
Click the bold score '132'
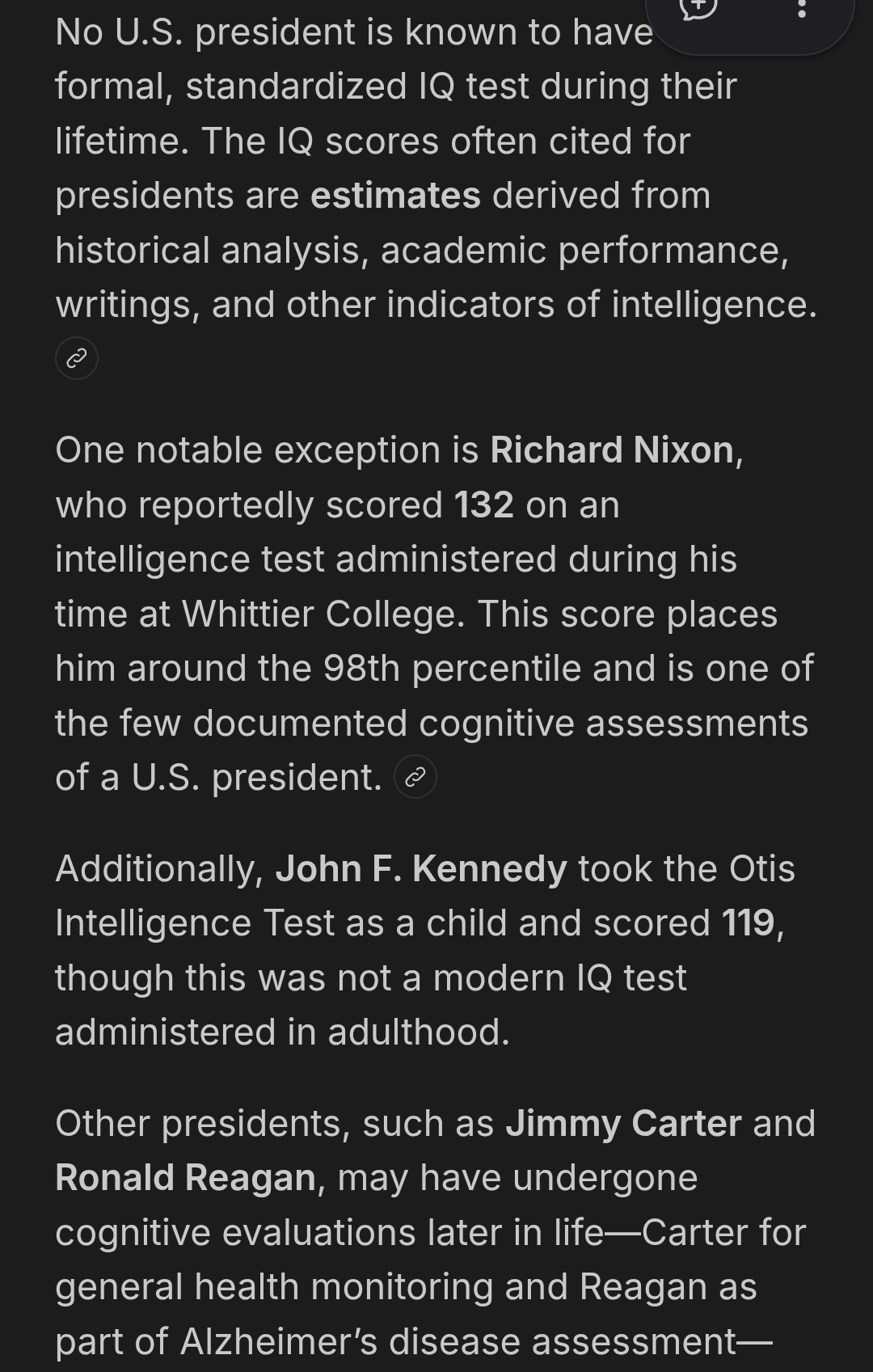click(x=483, y=505)
